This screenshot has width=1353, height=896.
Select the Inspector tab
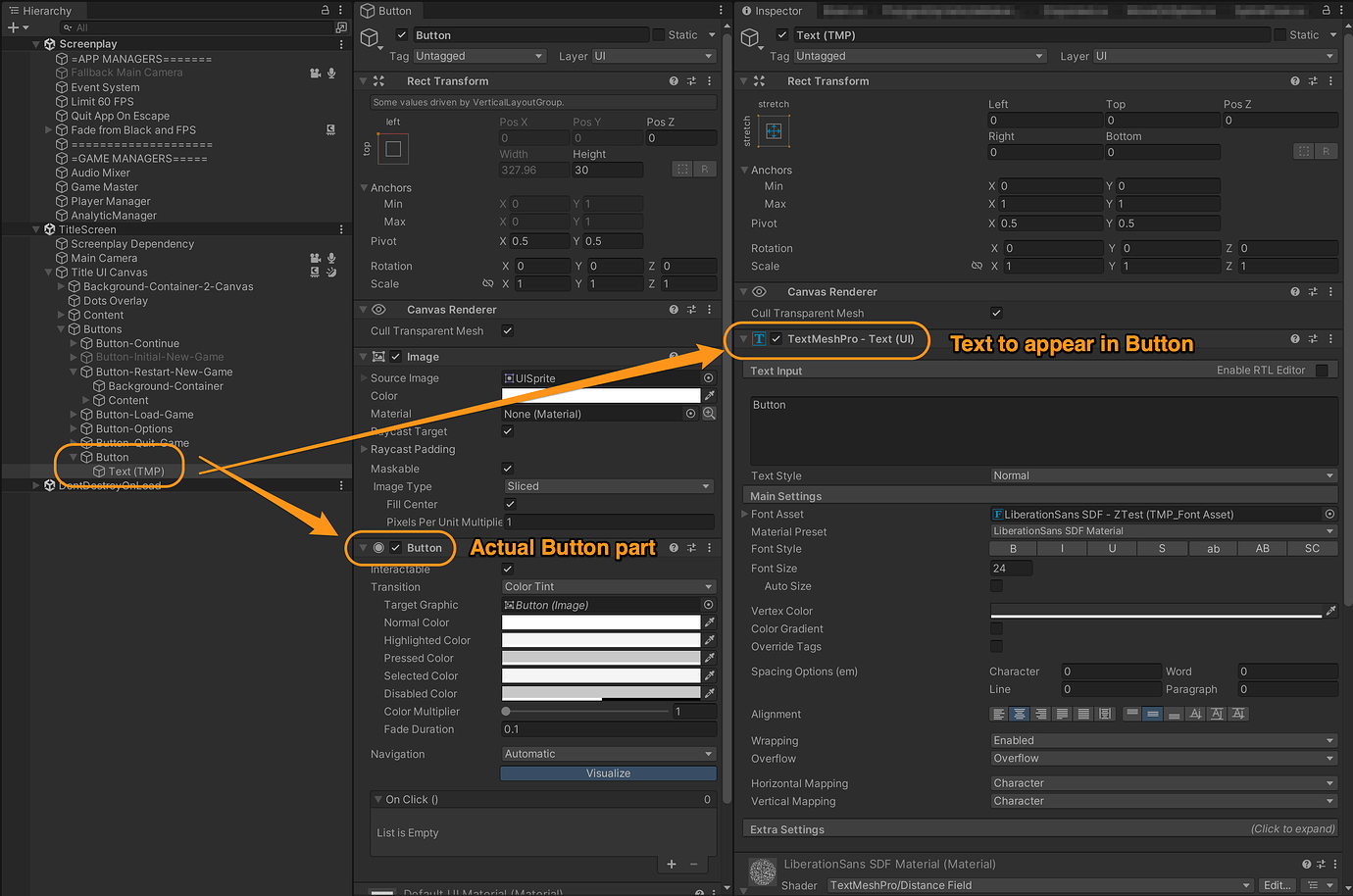point(773,11)
